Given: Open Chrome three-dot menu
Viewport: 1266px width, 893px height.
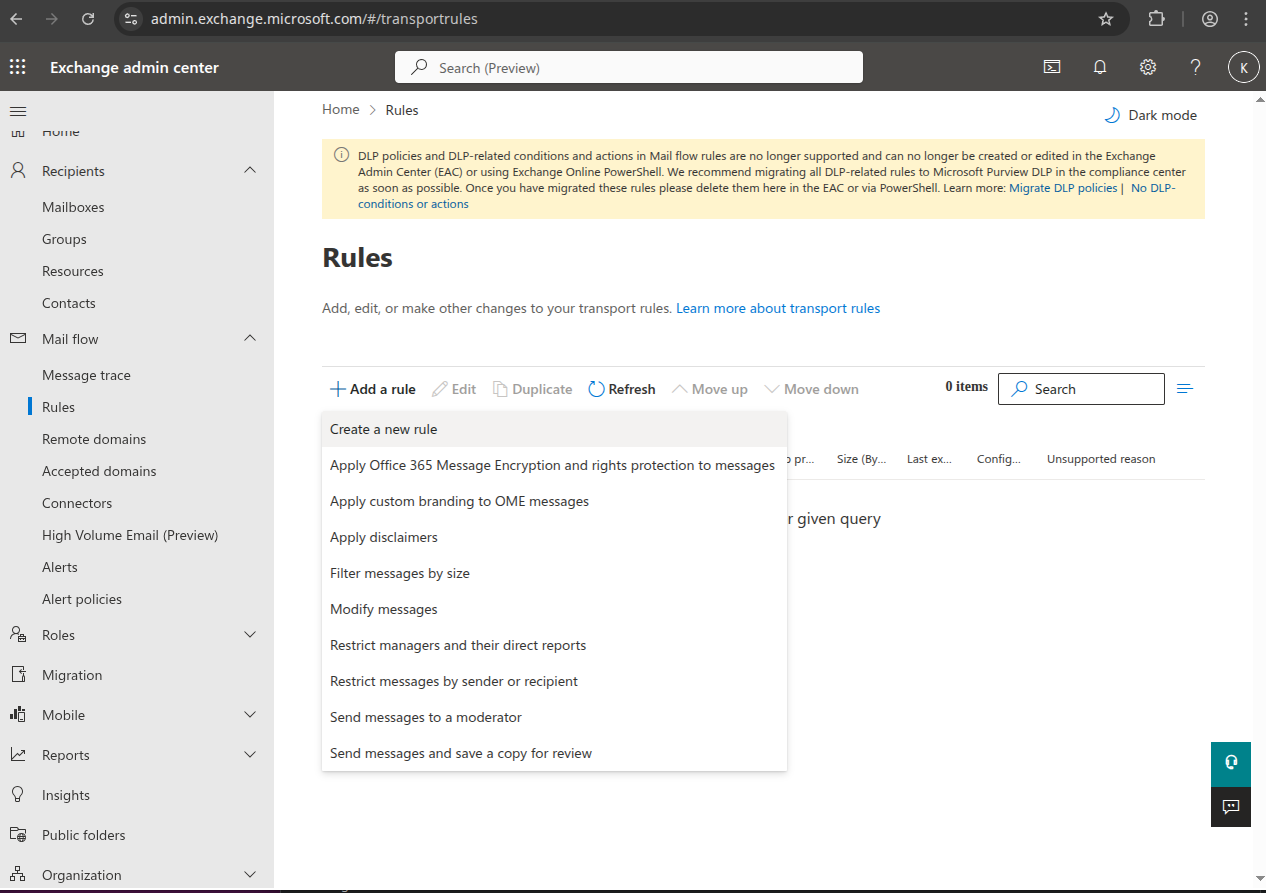Looking at the screenshot, I should click(1245, 19).
